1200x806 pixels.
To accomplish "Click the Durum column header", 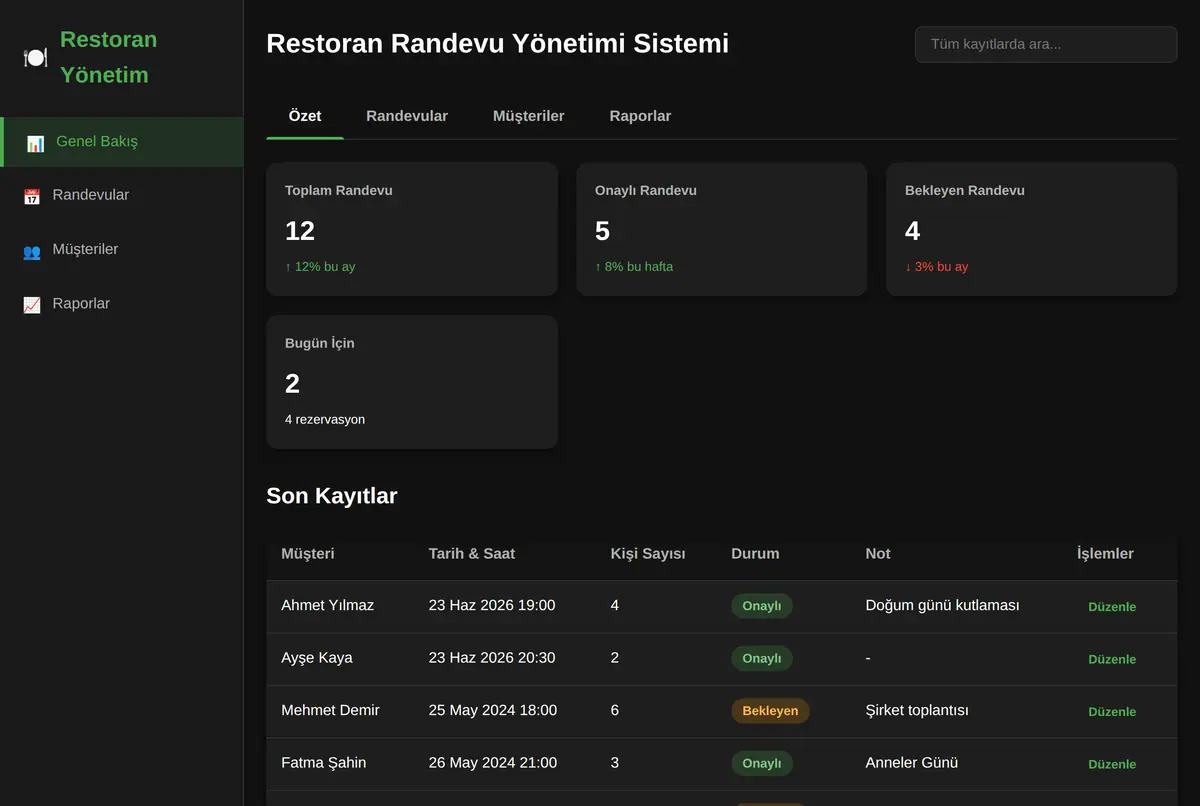I will click(x=755, y=553).
